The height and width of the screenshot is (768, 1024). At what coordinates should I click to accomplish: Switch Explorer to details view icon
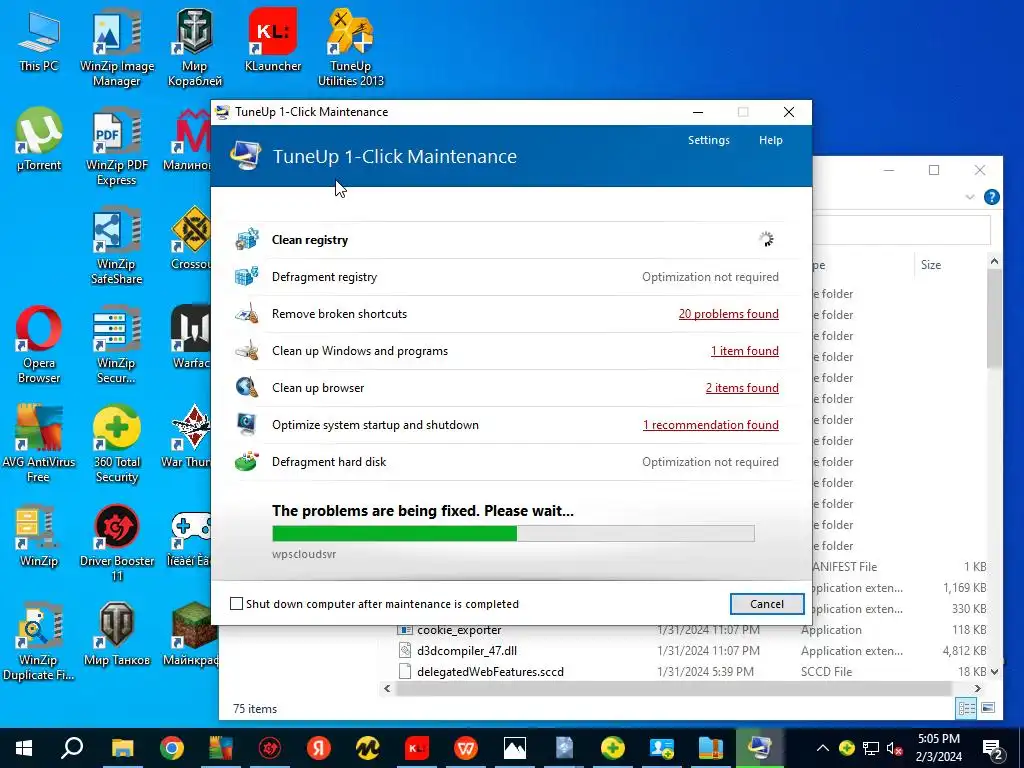click(966, 708)
